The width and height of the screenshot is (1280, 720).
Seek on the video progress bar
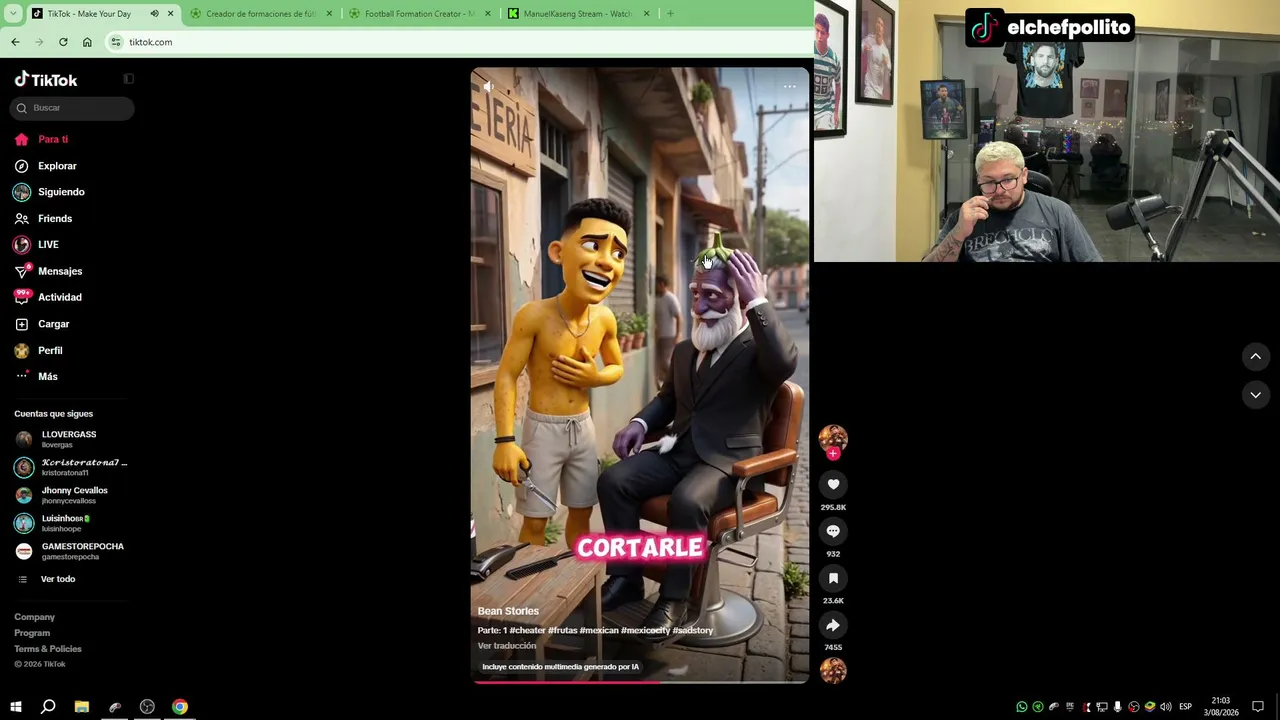point(640,682)
